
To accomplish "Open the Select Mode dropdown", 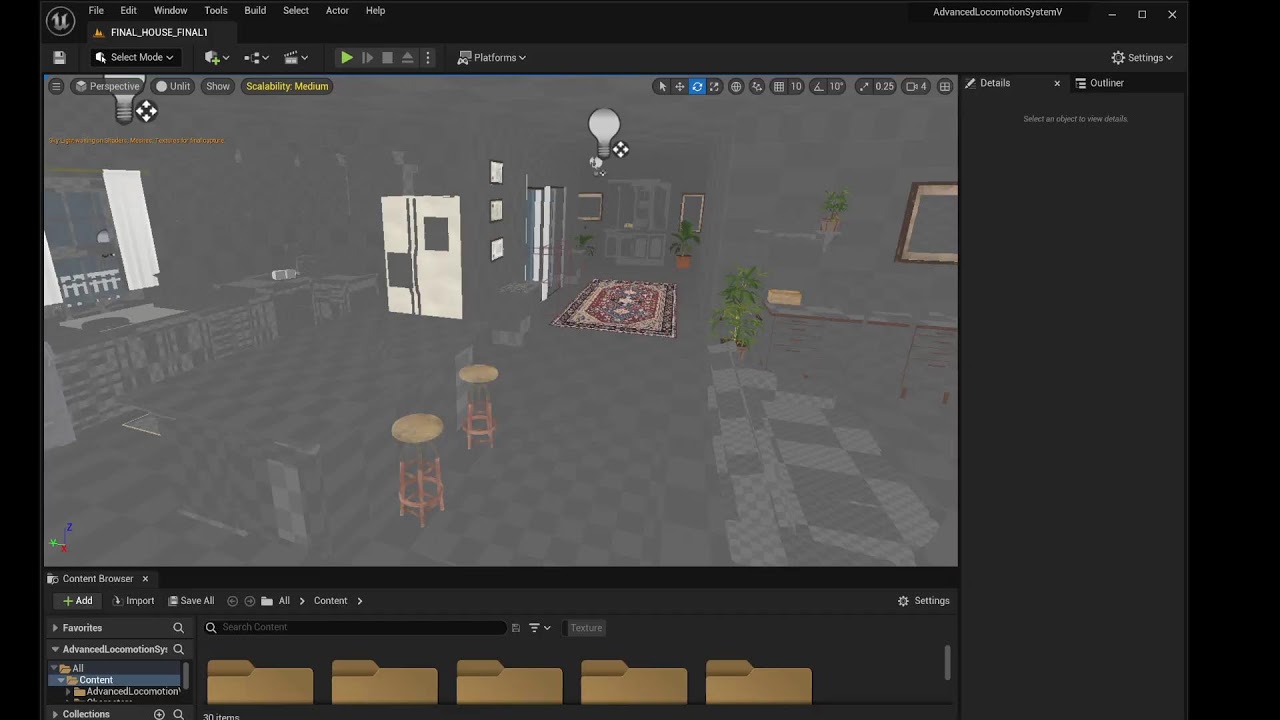I will tap(134, 58).
